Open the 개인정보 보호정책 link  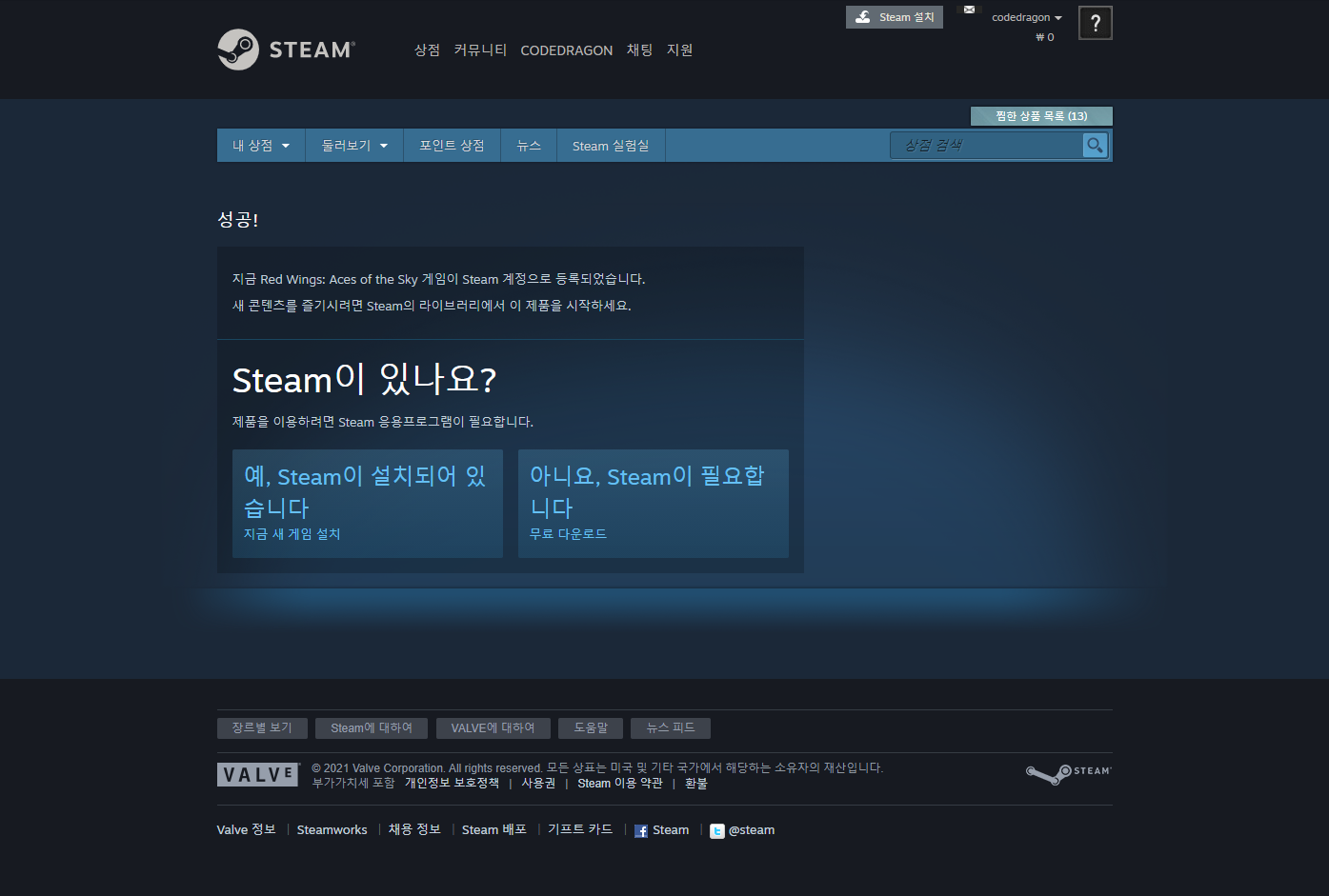[452, 783]
